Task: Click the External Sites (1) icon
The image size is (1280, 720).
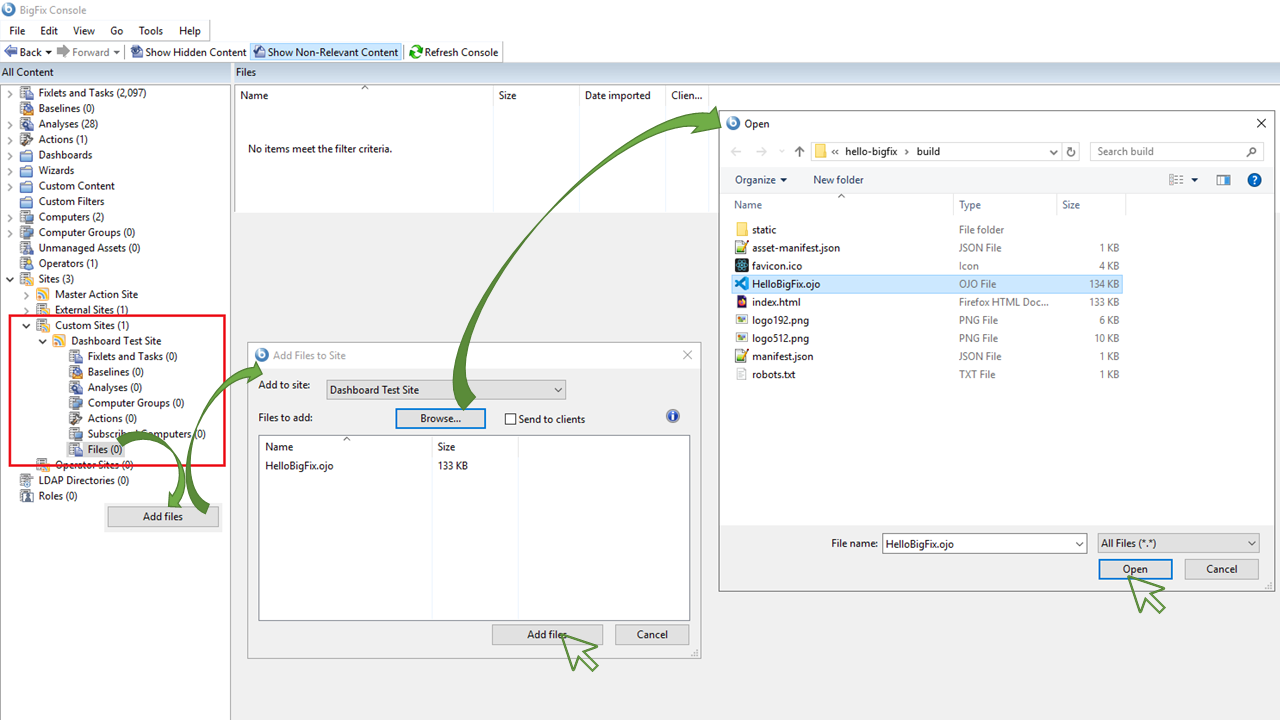Action: [43, 310]
